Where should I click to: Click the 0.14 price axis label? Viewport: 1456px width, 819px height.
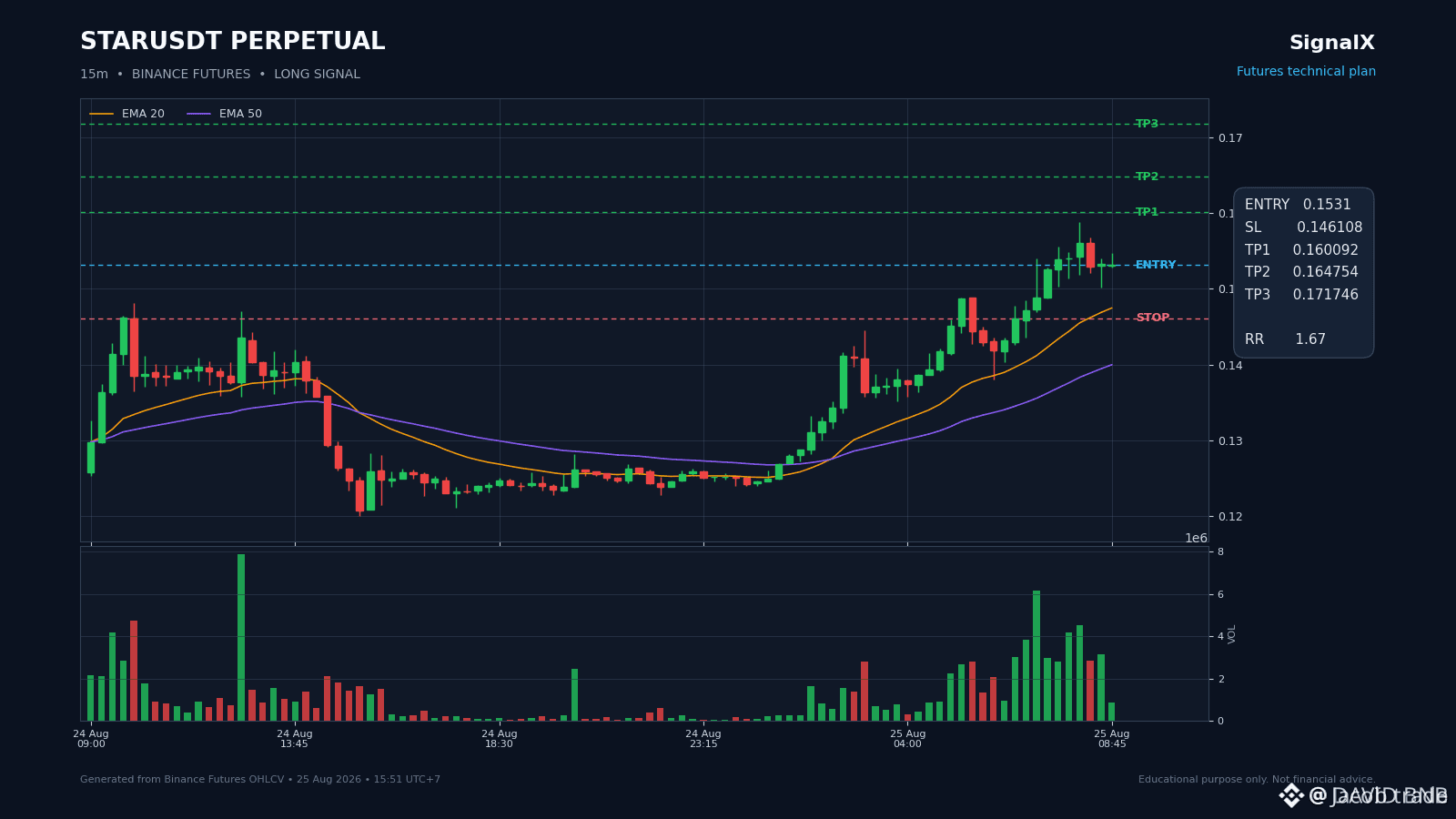pos(1230,366)
